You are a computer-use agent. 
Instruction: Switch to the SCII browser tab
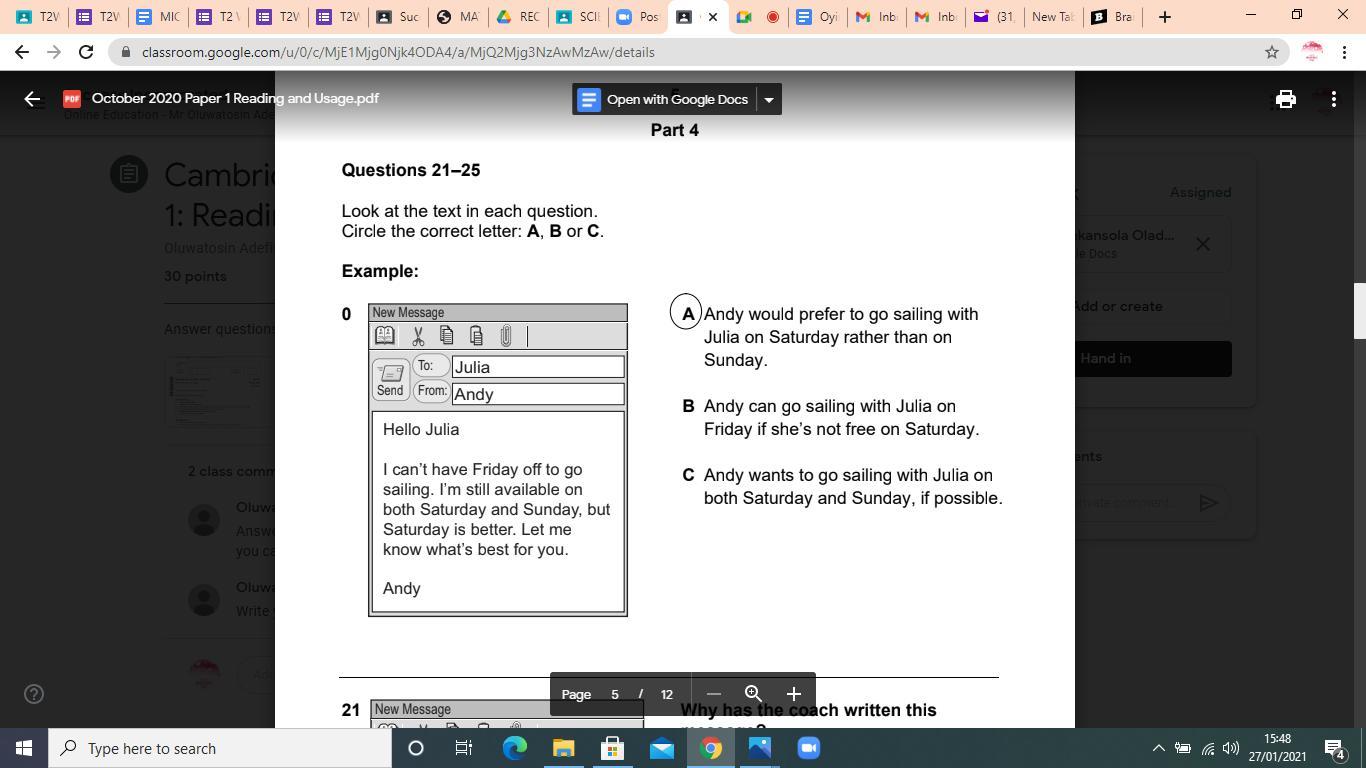click(x=577, y=17)
